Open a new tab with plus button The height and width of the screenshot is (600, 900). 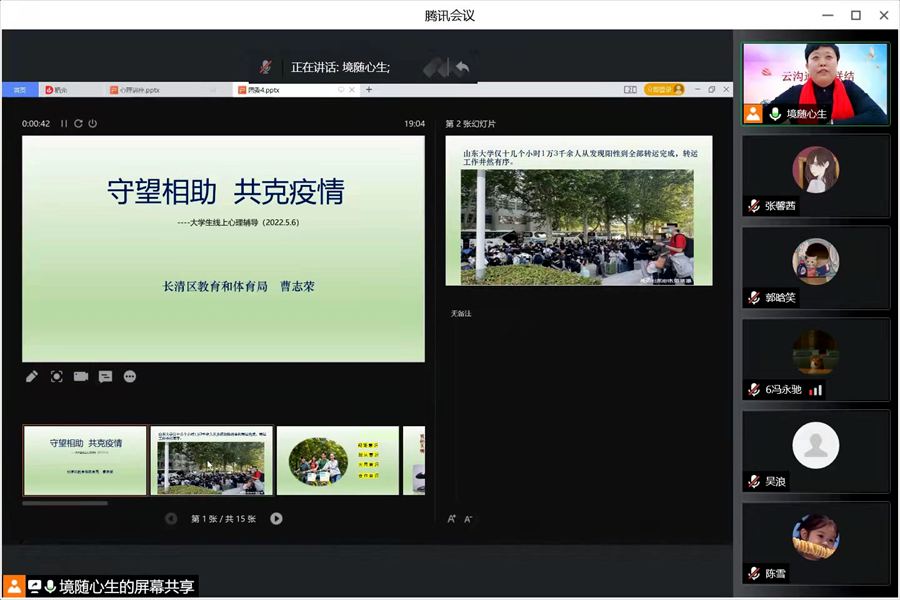click(369, 90)
